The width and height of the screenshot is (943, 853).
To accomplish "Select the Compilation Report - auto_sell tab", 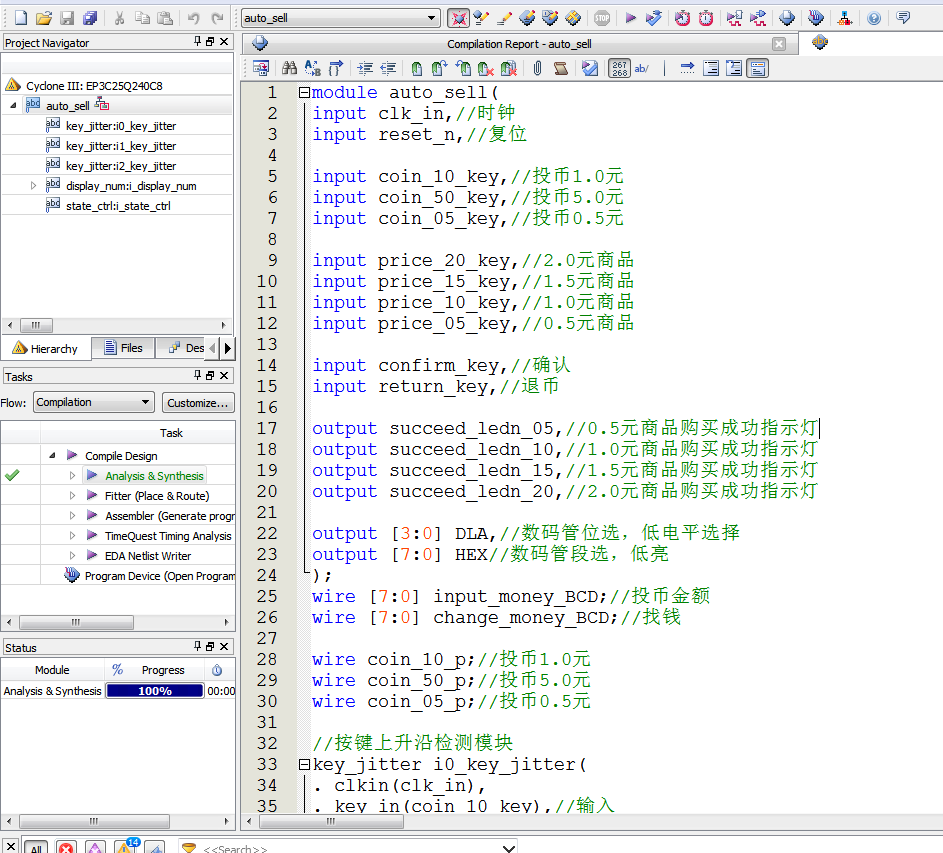I will (x=519, y=44).
